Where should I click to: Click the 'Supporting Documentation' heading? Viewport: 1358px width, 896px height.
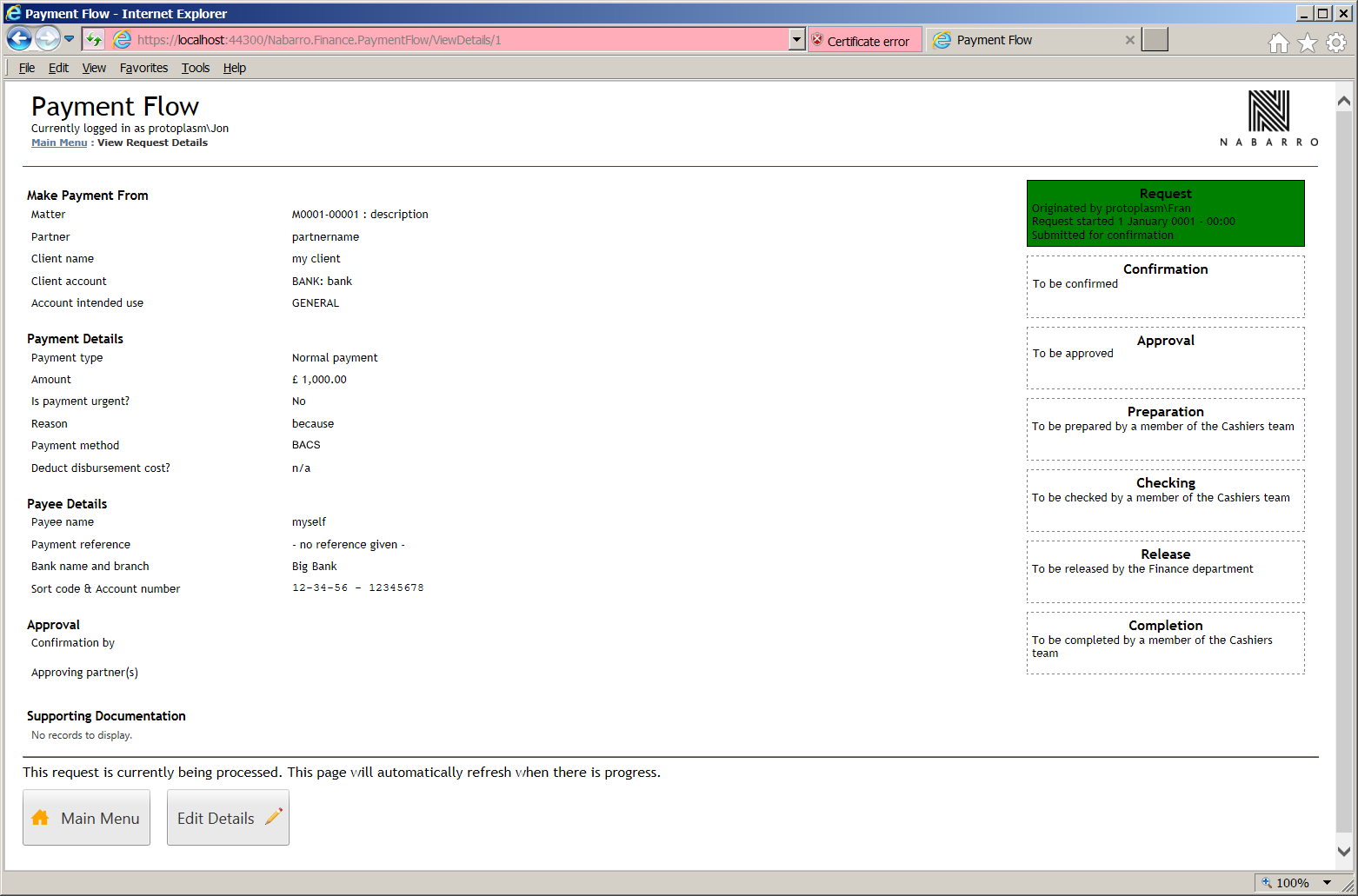106,716
